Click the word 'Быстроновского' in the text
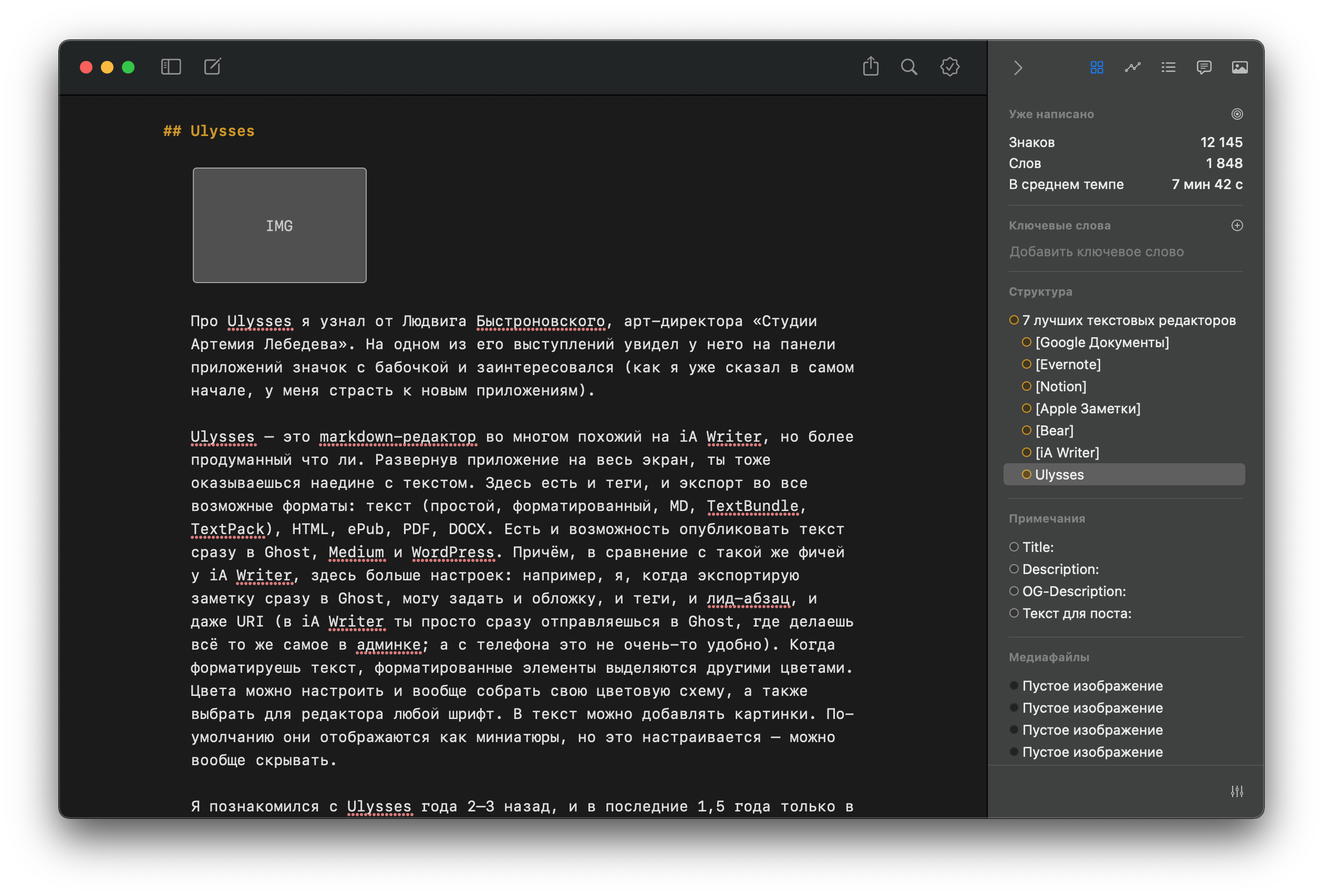Viewport: 1323px width, 896px height. coord(540,321)
